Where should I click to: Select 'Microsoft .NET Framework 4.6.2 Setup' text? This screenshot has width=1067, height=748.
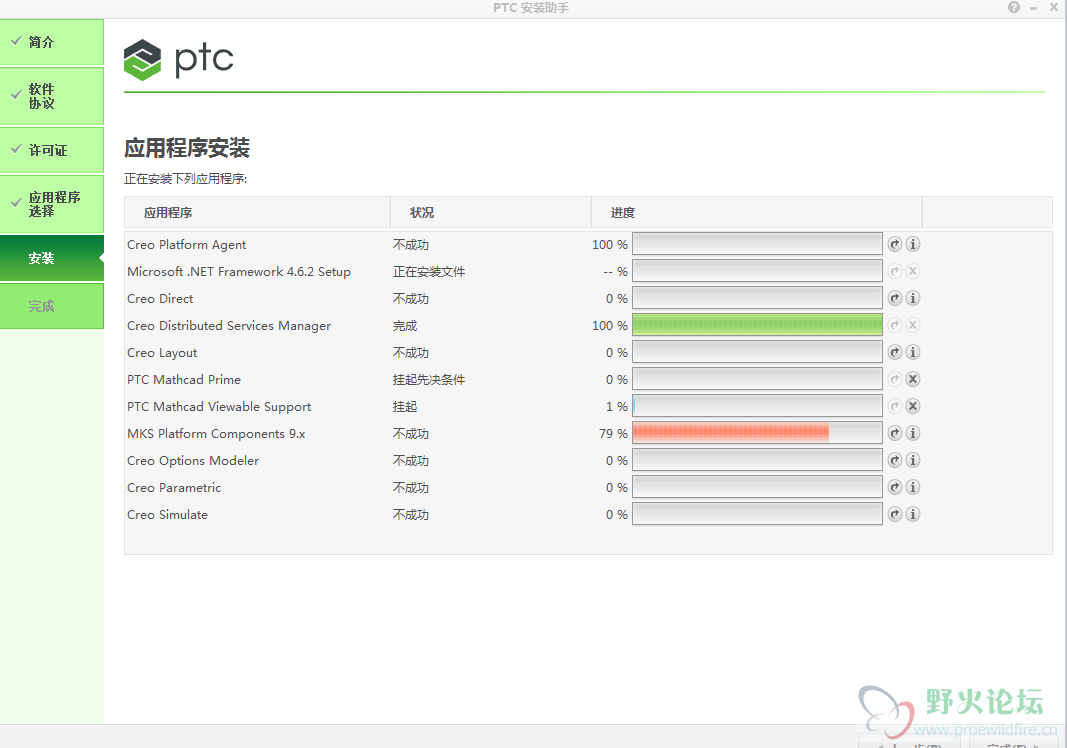239,272
